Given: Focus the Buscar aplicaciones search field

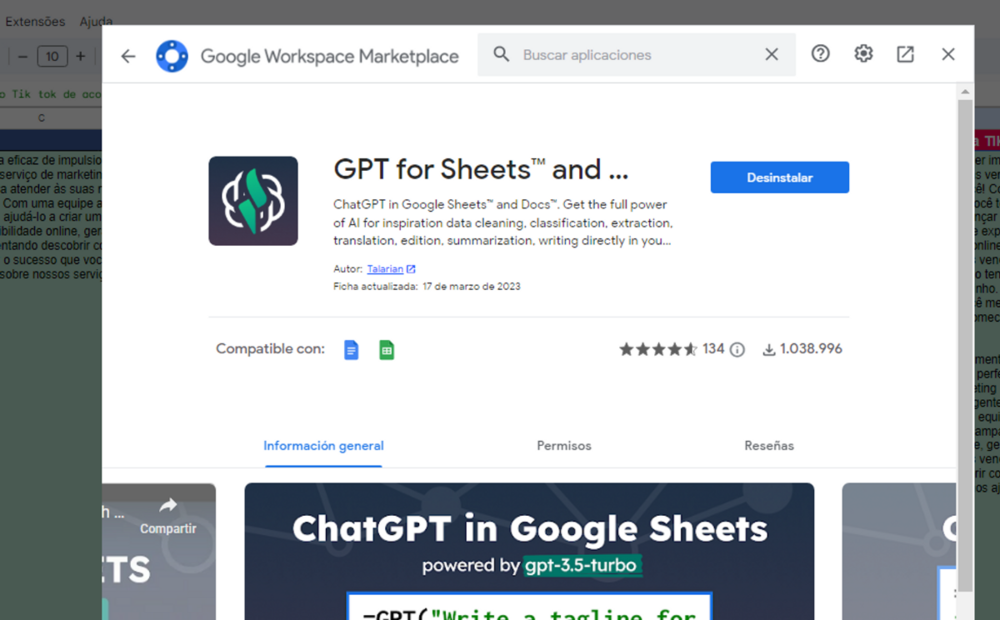Looking at the screenshot, I should pyautogui.click(x=638, y=55).
